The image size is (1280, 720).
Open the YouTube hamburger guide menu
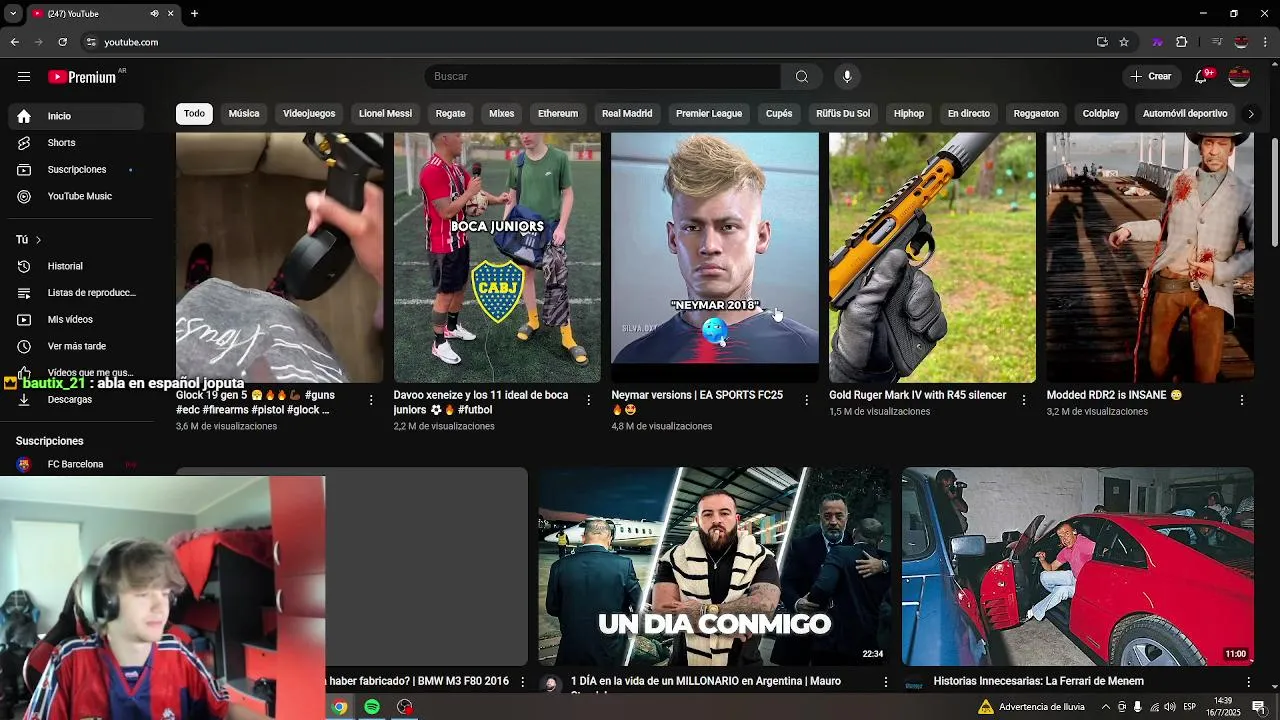[24, 77]
